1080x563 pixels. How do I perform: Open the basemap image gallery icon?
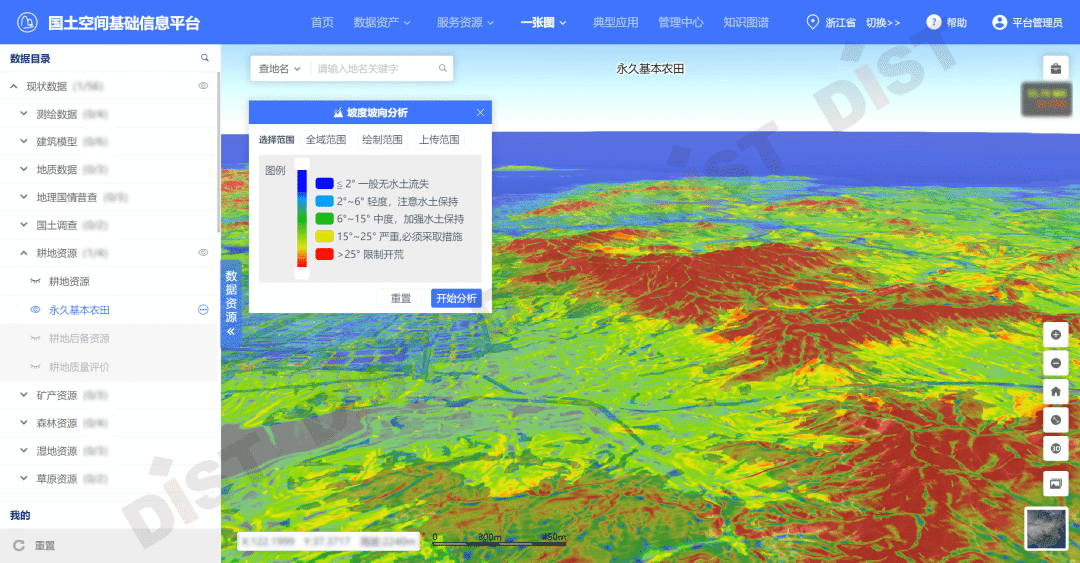click(x=1055, y=484)
